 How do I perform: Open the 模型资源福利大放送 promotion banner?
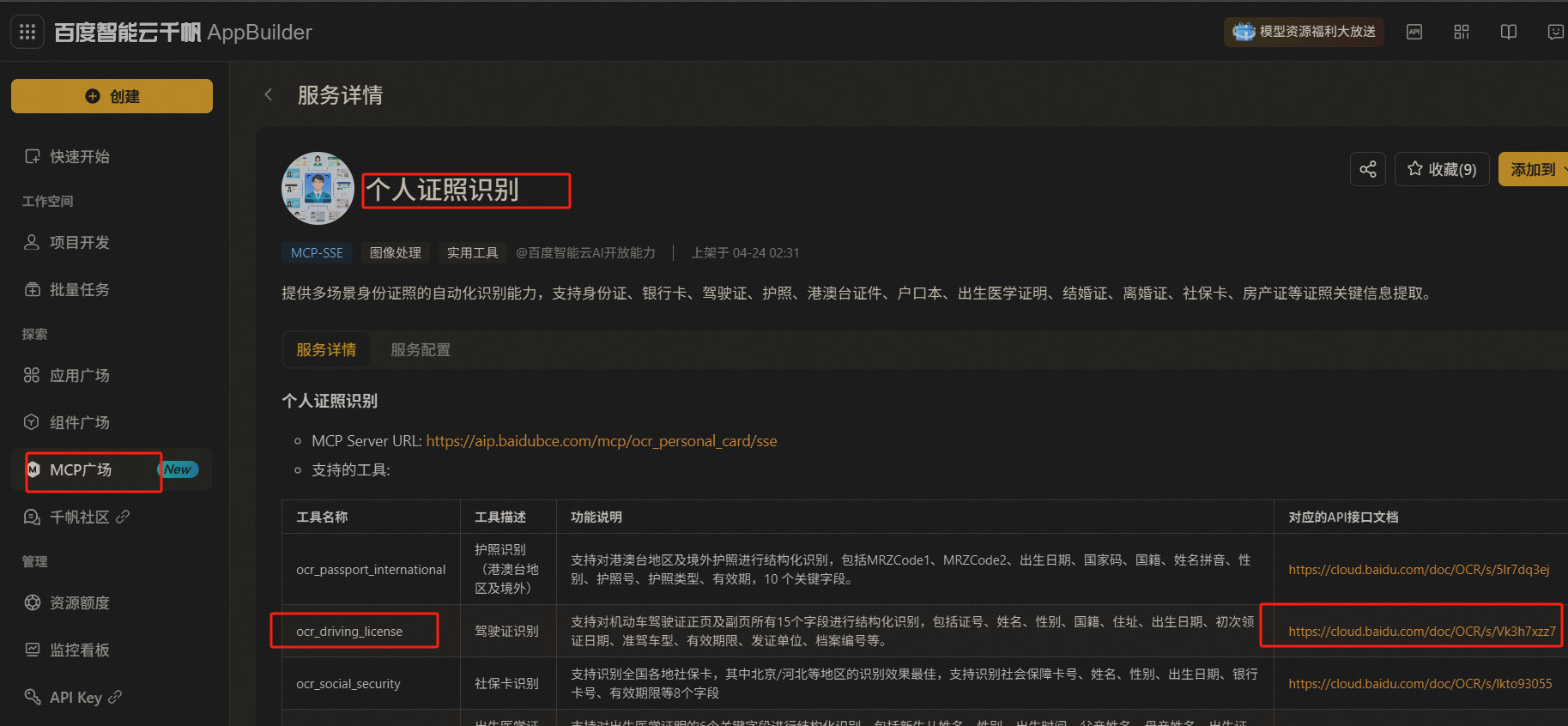(x=1304, y=32)
